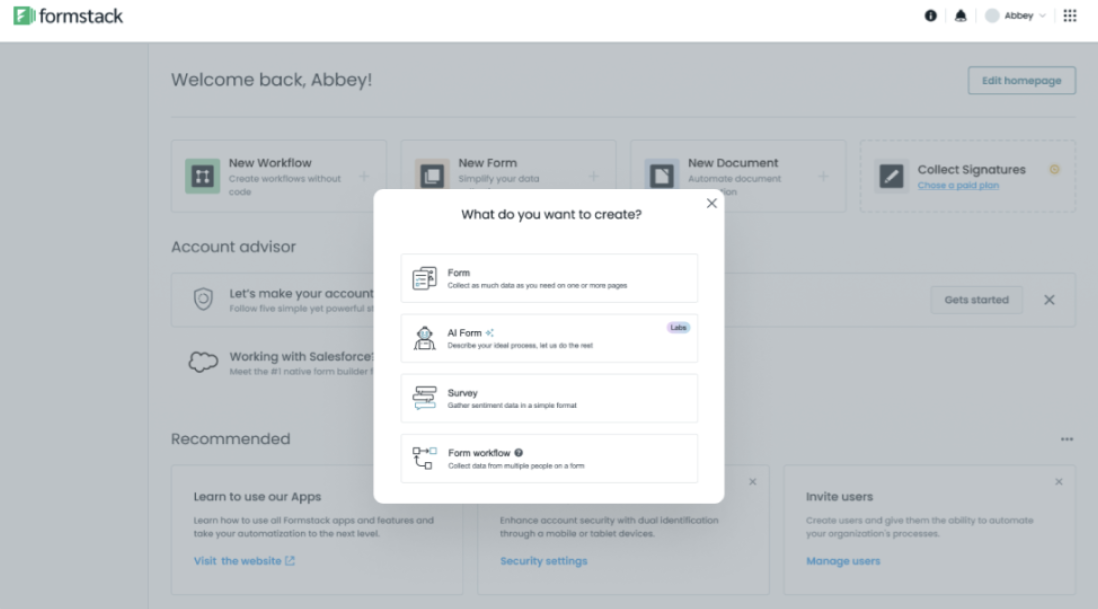Click the Gets started button
Viewport: 1098px width, 609px height.
point(976,299)
